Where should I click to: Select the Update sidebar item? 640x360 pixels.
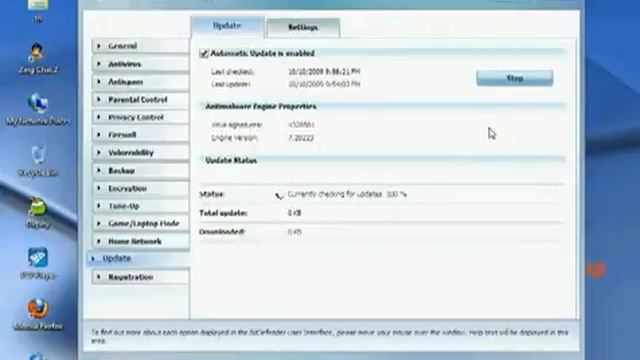pyautogui.click(x=138, y=259)
